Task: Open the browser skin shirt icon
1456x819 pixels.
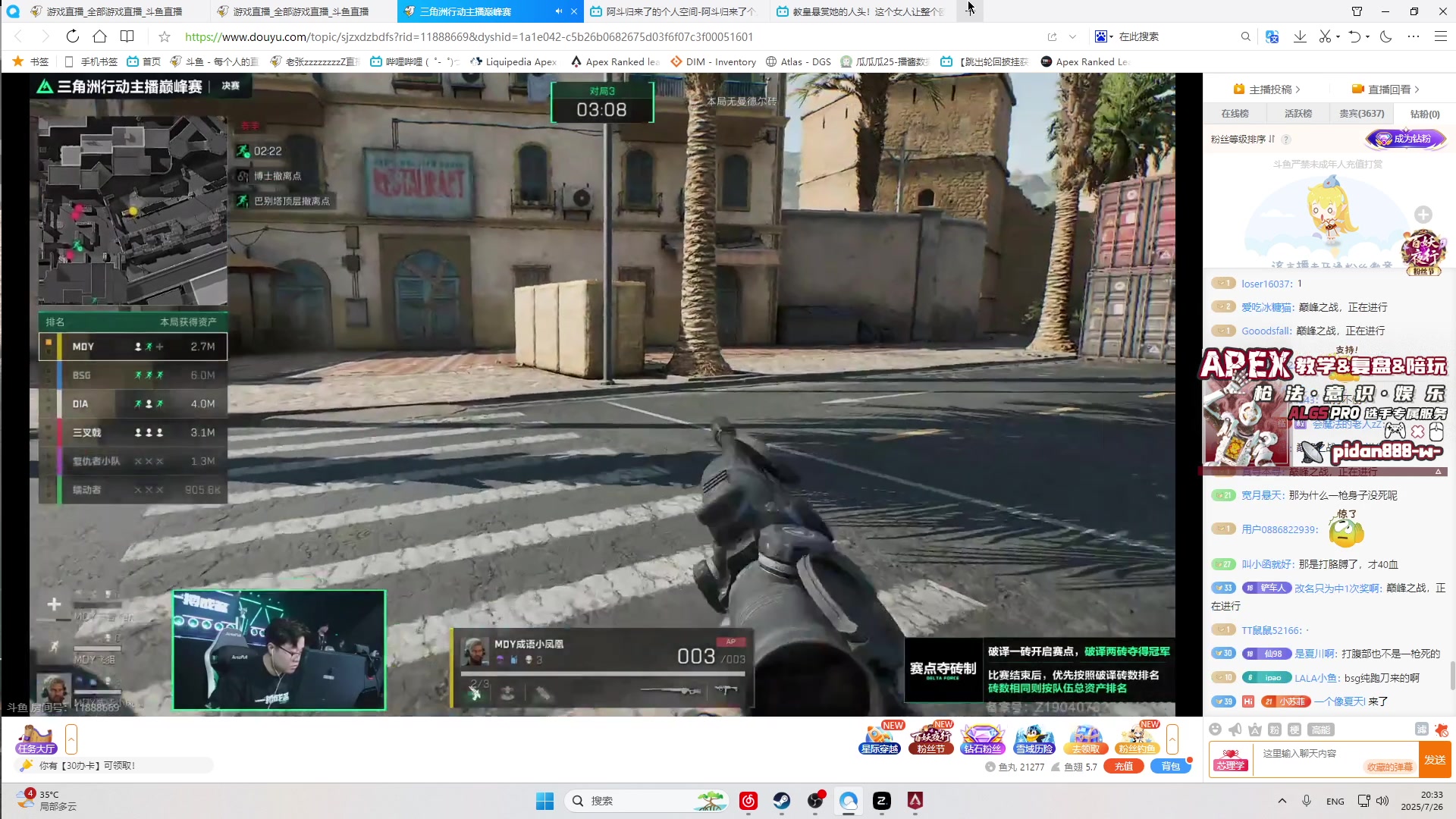Action: point(1357,11)
